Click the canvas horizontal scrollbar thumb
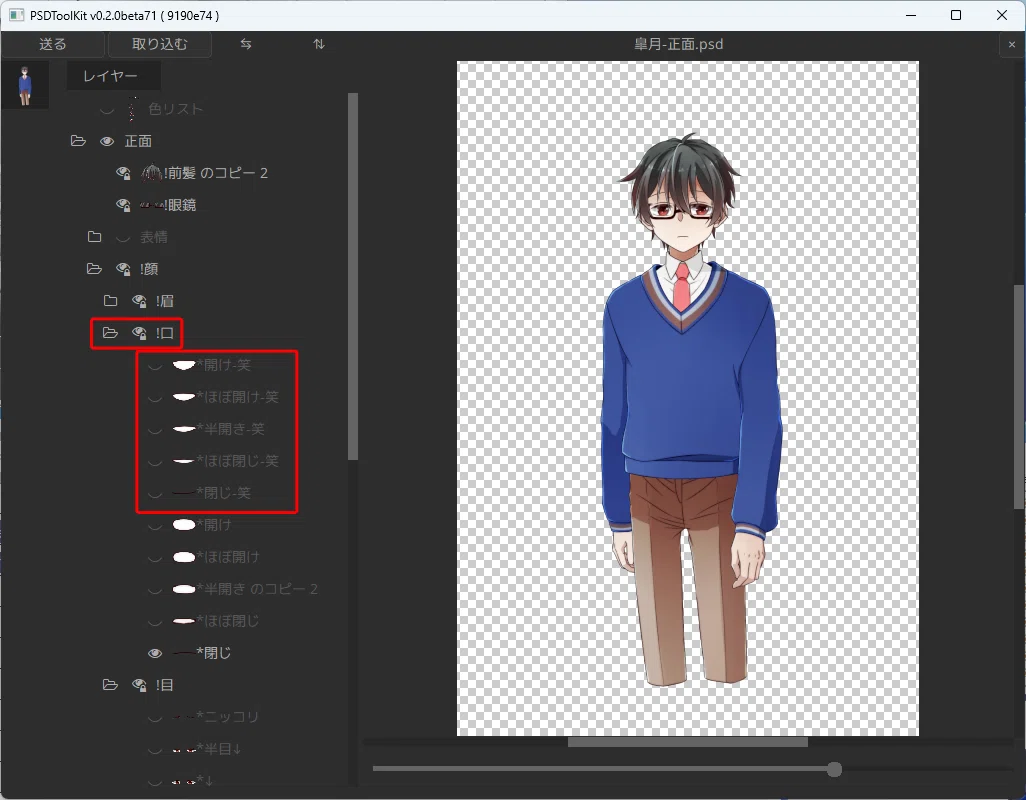The height and width of the screenshot is (800, 1026). pyautogui.click(x=687, y=742)
